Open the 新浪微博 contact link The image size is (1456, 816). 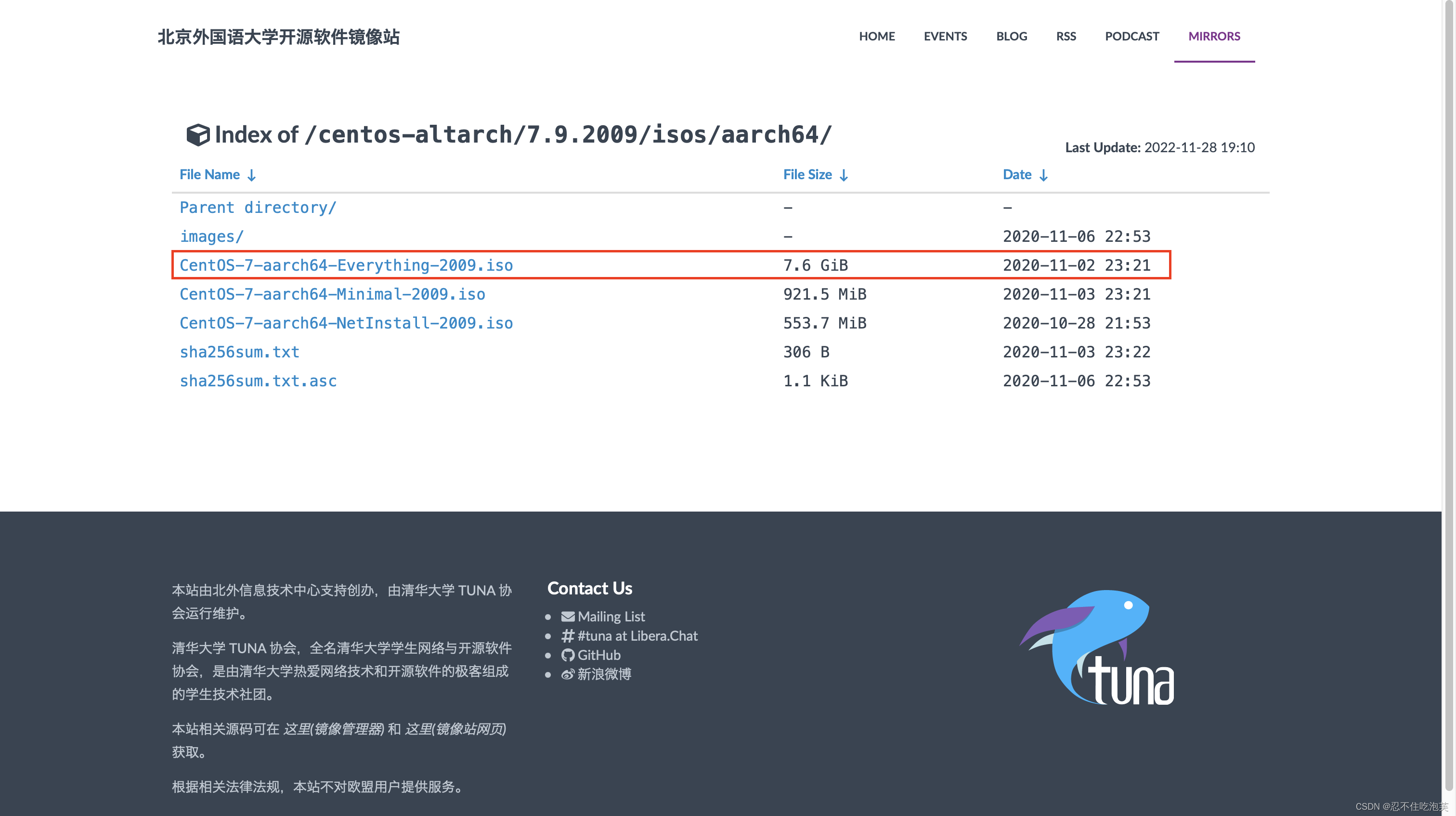coord(604,674)
